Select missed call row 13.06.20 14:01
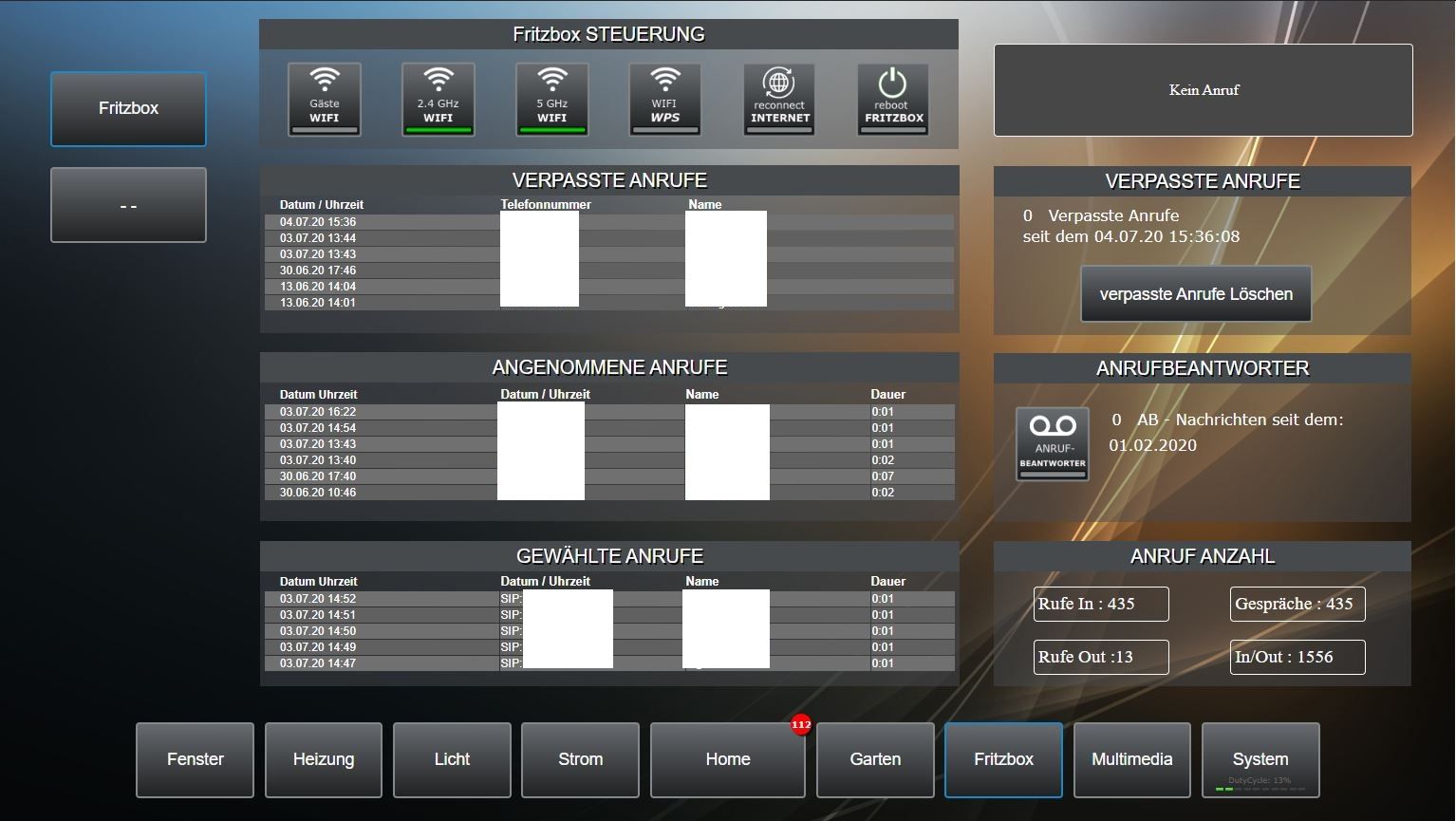The height and width of the screenshot is (821, 1456). point(608,303)
